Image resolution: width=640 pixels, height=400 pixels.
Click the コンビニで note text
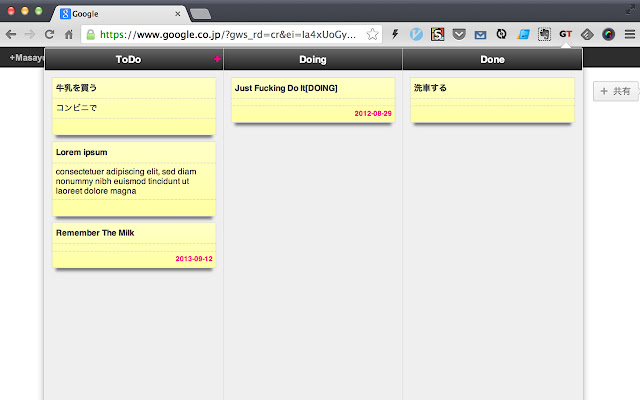click(76, 108)
